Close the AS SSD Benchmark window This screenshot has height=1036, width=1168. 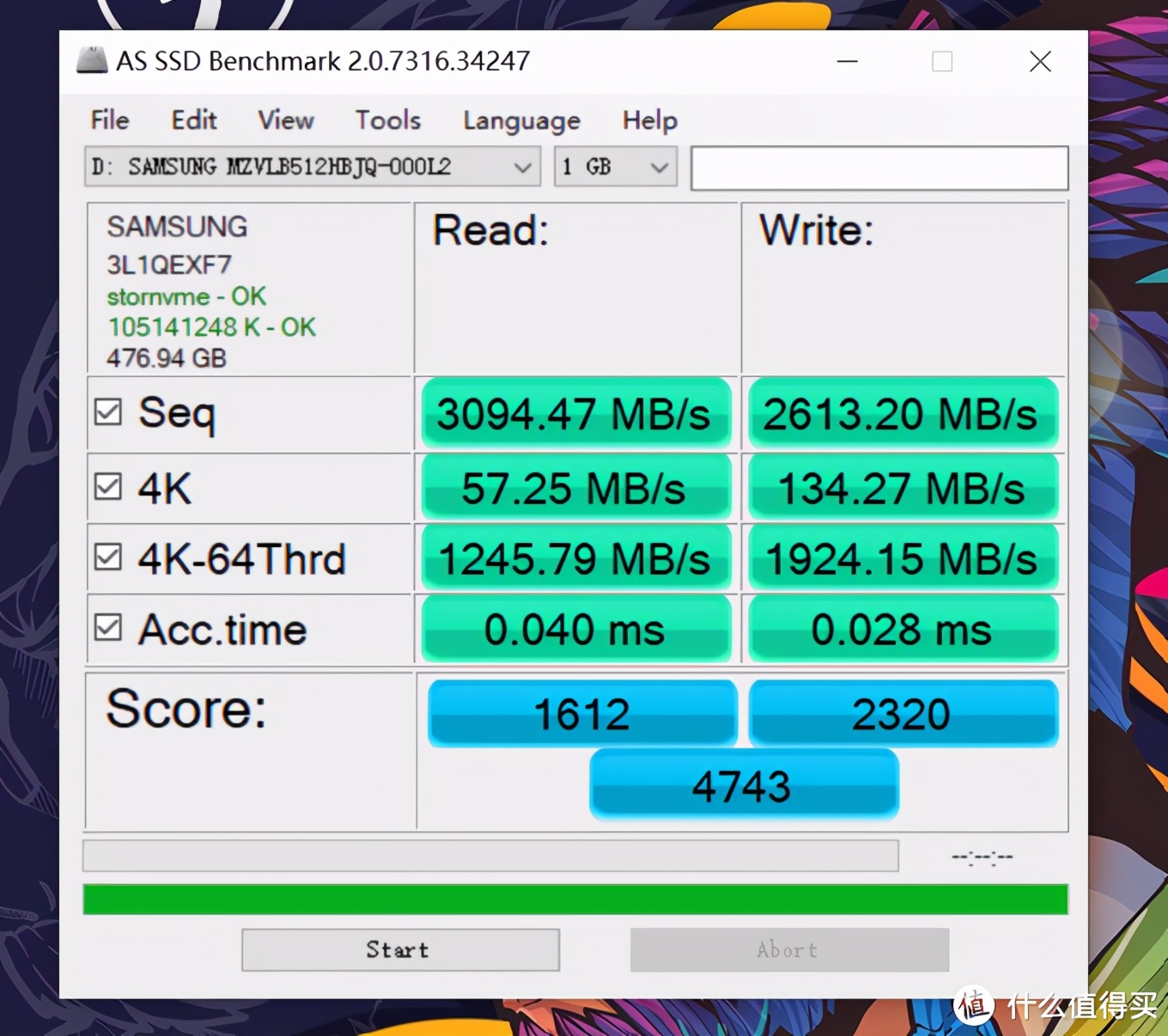point(1040,62)
